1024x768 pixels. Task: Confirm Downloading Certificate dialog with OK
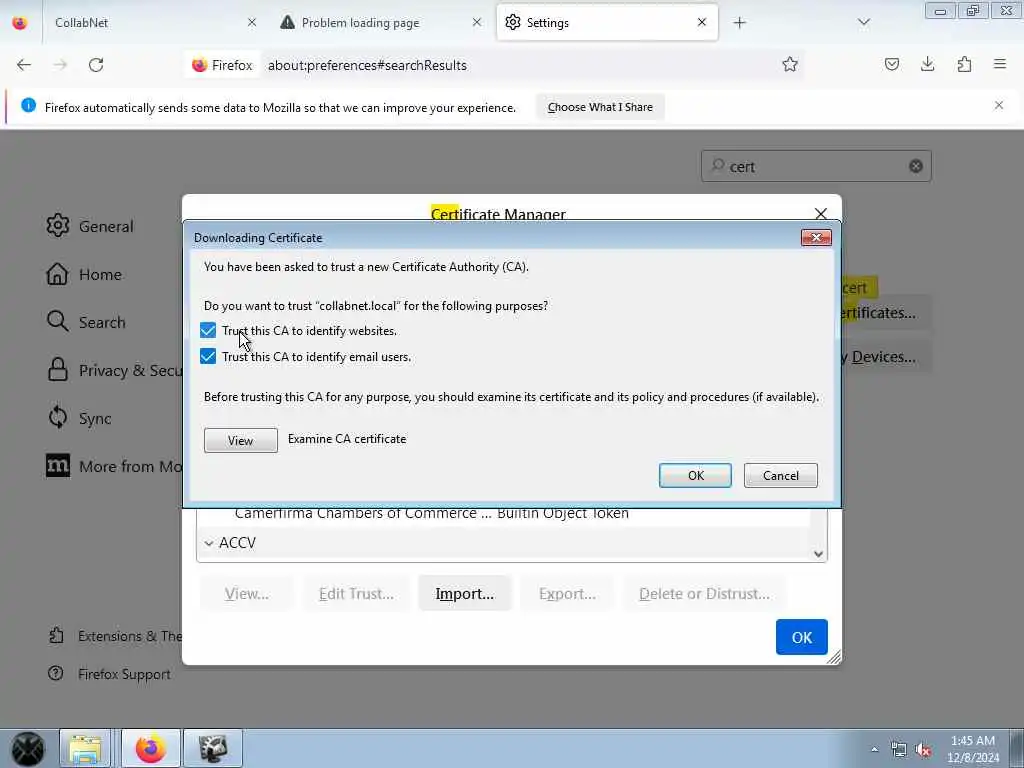(x=695, y=475)
